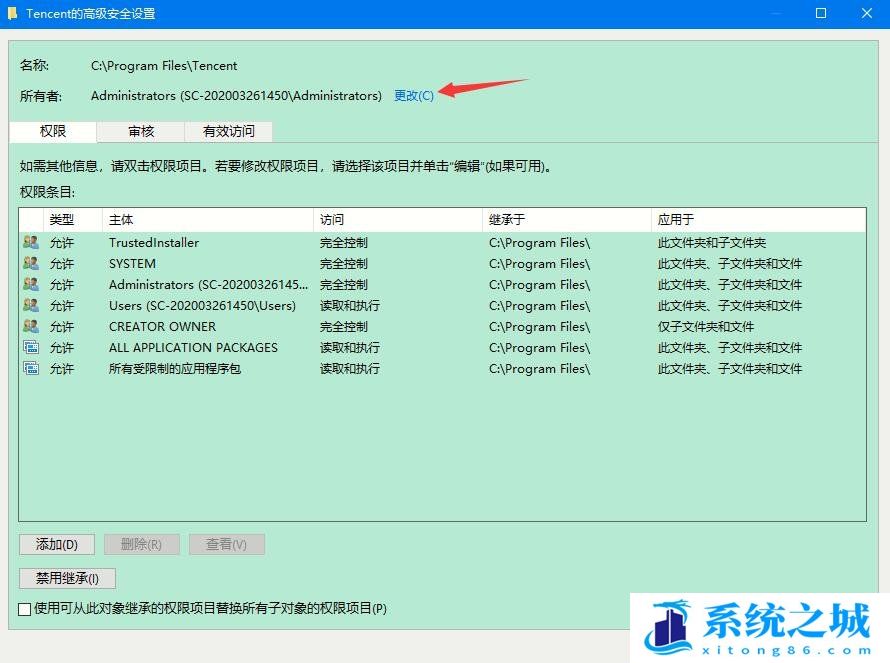
Task: Click the 更改(C) owner link
Action: [x=414, y=95]
